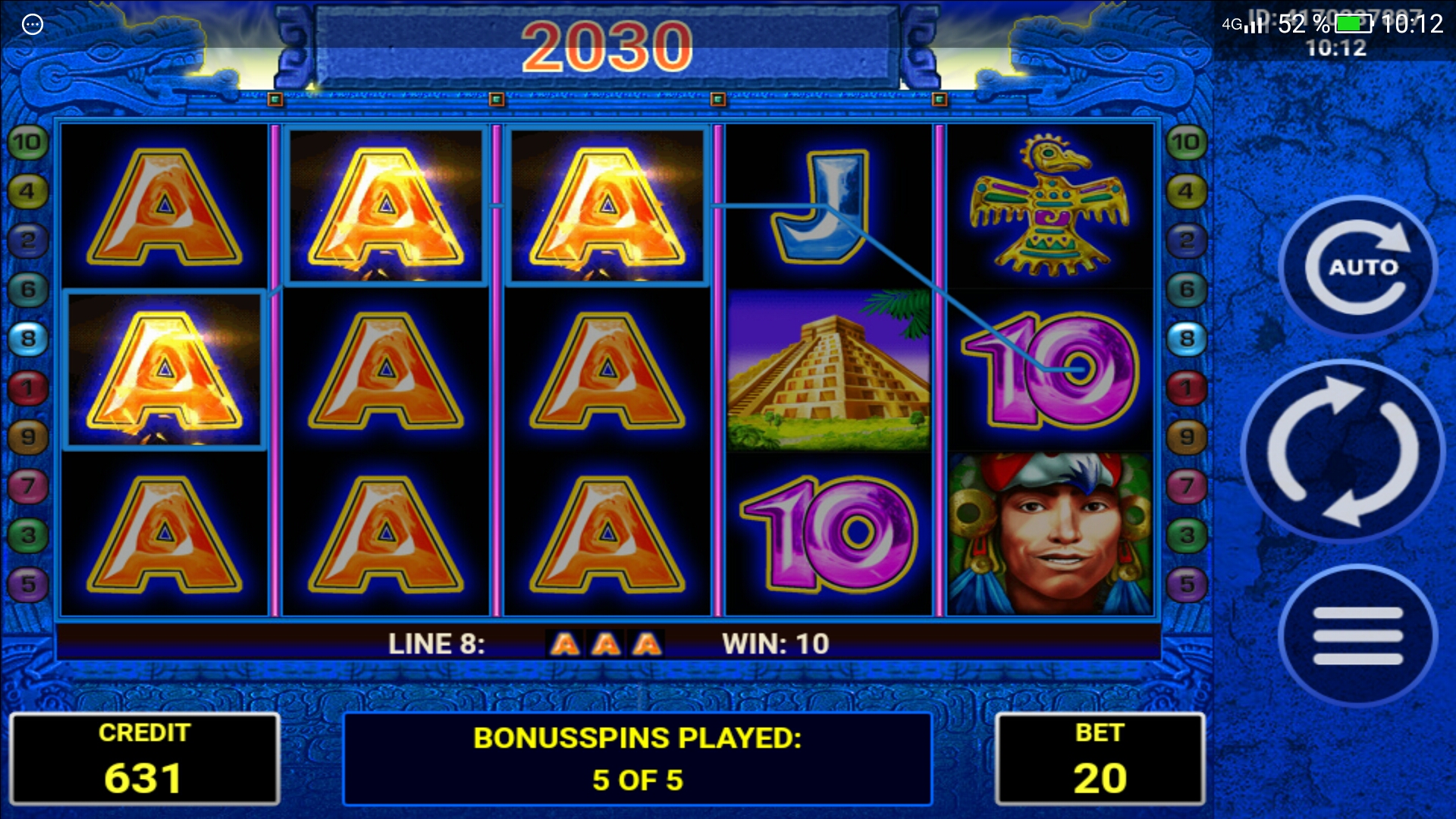Tap the Bonusspins Played panel
This screenshot has width=1456, height=819.
pyautogui.click(x=637, y=758)
